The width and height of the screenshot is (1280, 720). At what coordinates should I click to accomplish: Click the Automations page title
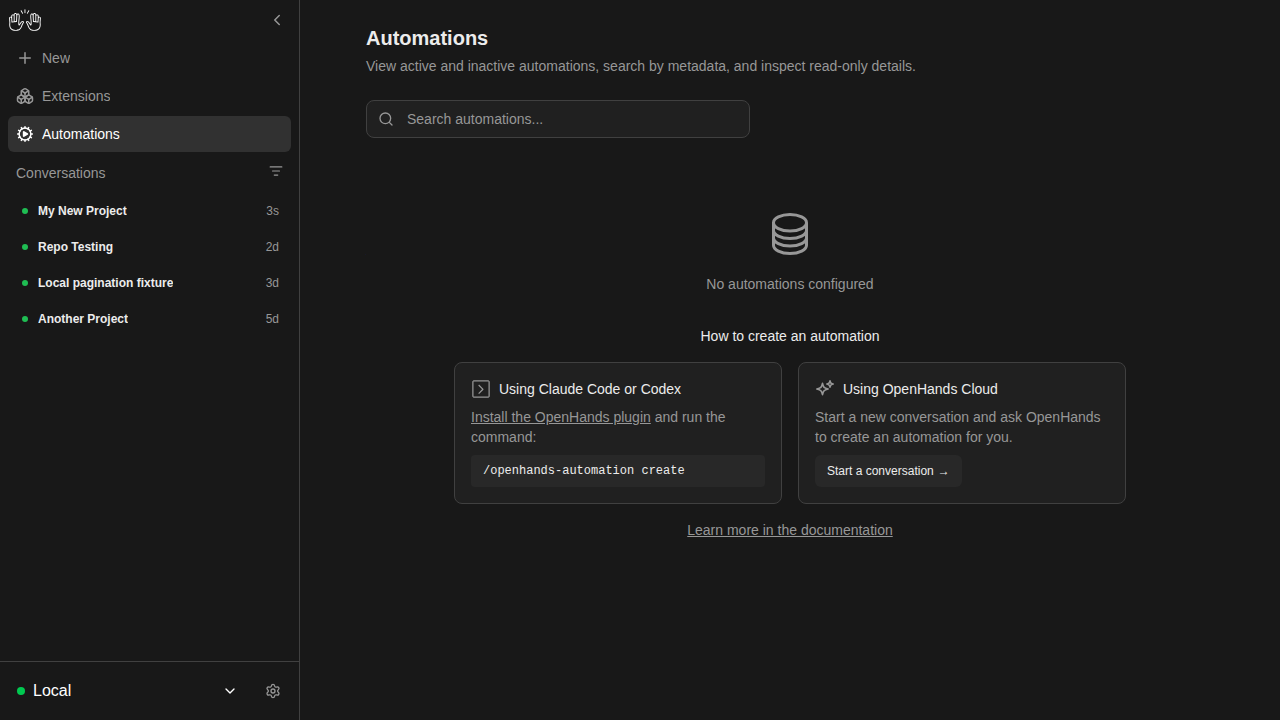pos(427,38)
